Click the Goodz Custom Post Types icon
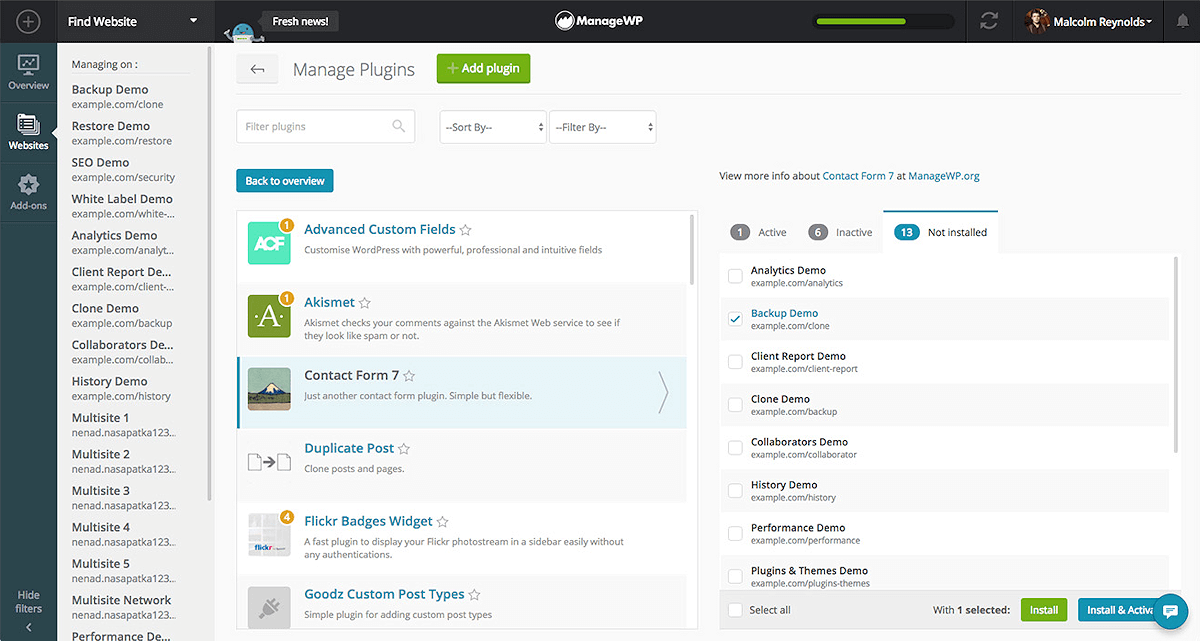This screenshot has width=1200, height=641. coord(269,608)
